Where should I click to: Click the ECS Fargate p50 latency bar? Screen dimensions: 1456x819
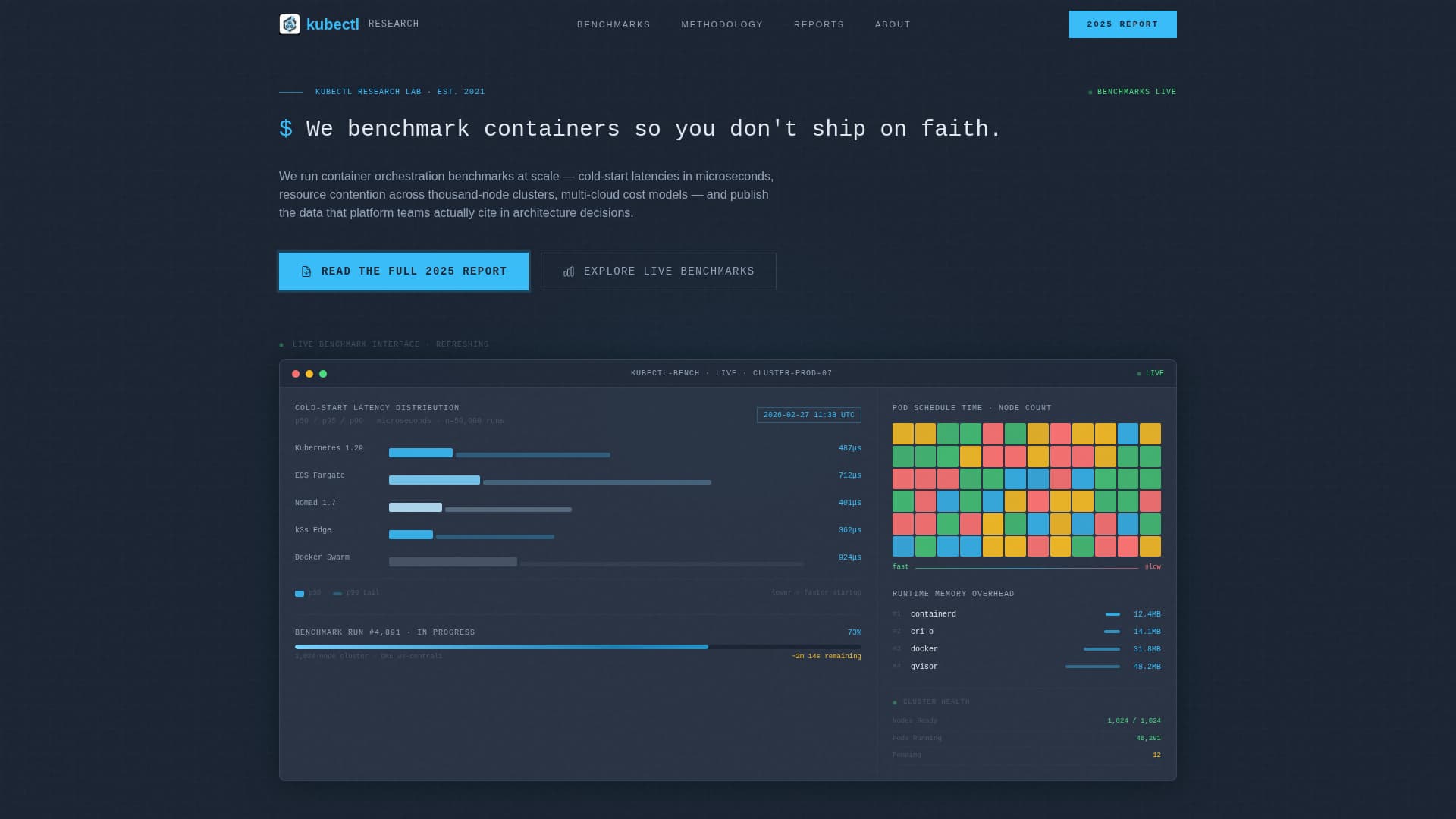pos(435,480)
